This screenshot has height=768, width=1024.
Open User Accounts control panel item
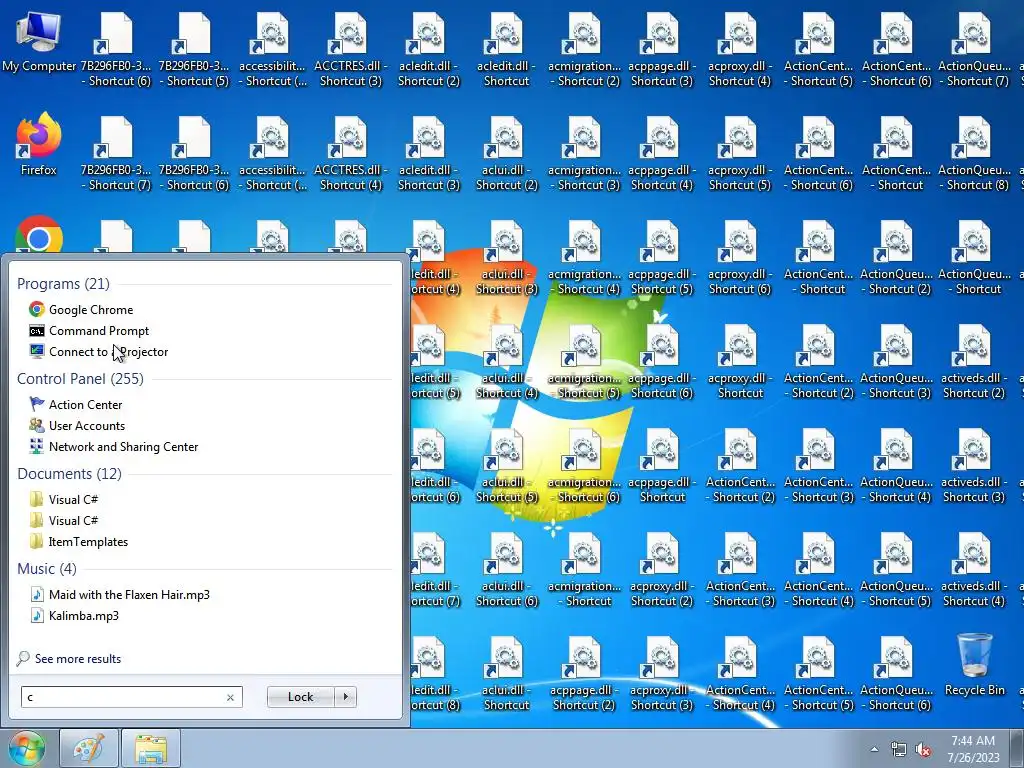point(78,426)
